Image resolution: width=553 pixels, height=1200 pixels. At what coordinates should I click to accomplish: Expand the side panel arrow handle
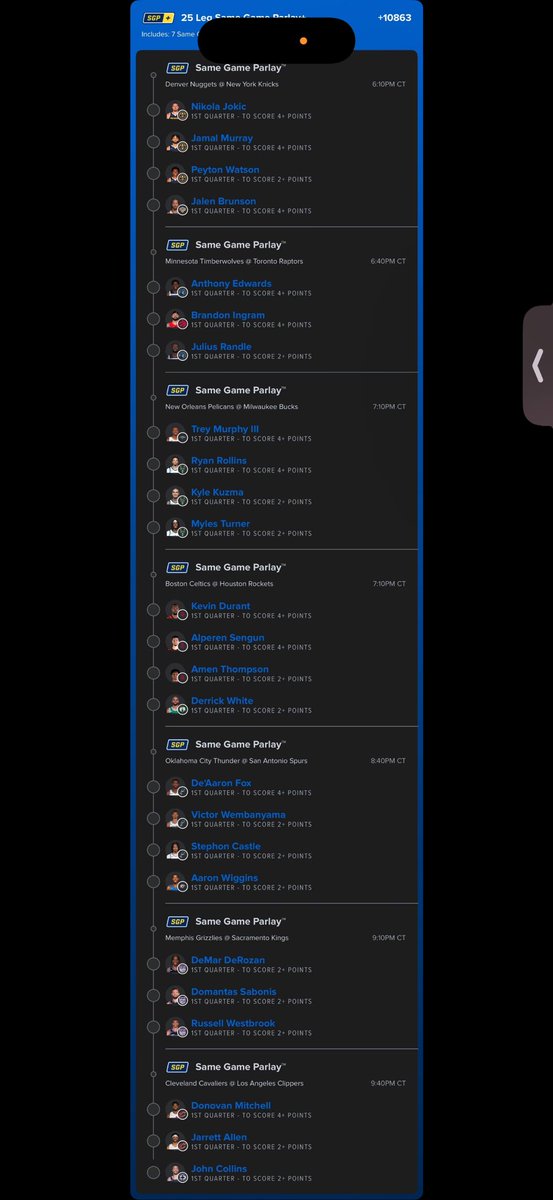pos(538,365)
